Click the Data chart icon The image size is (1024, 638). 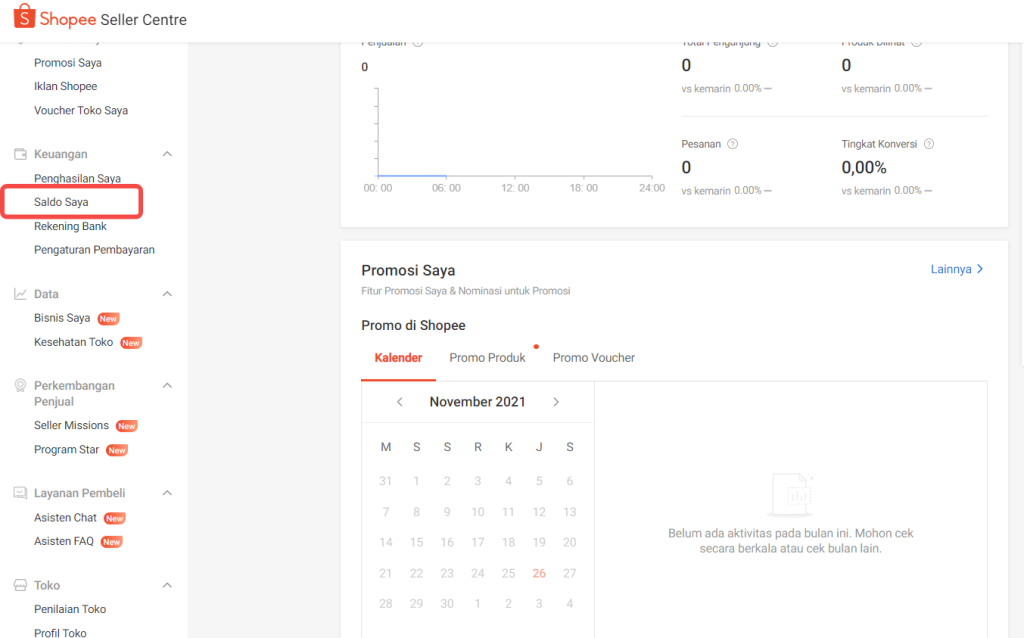[x=20, y=294]
